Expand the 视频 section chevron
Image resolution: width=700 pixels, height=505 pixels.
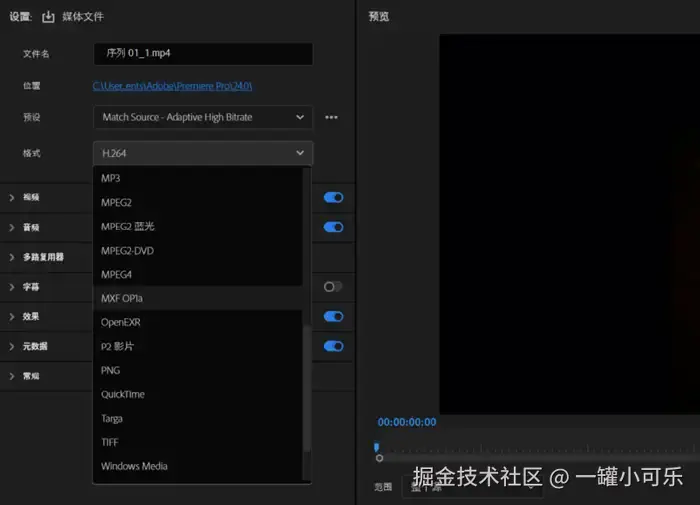(x=12, y=197)
